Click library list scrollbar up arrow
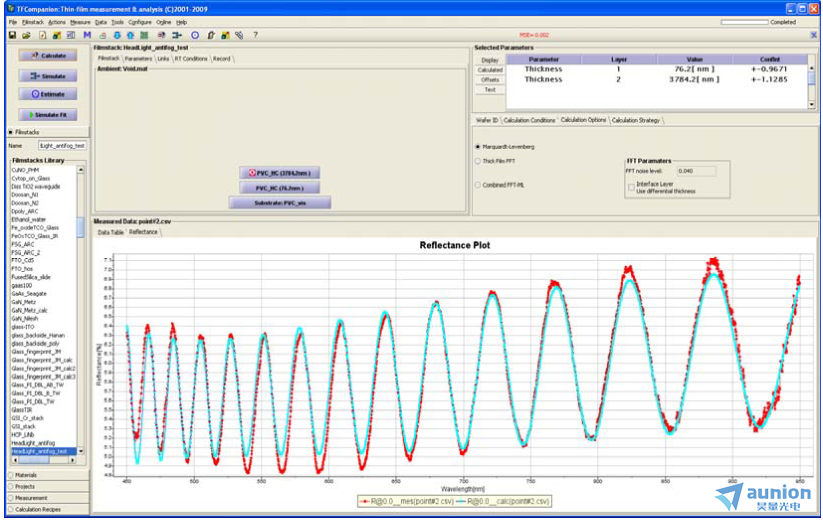The height and width of the screenshot is (522, 823). click(x=80, y=169)
